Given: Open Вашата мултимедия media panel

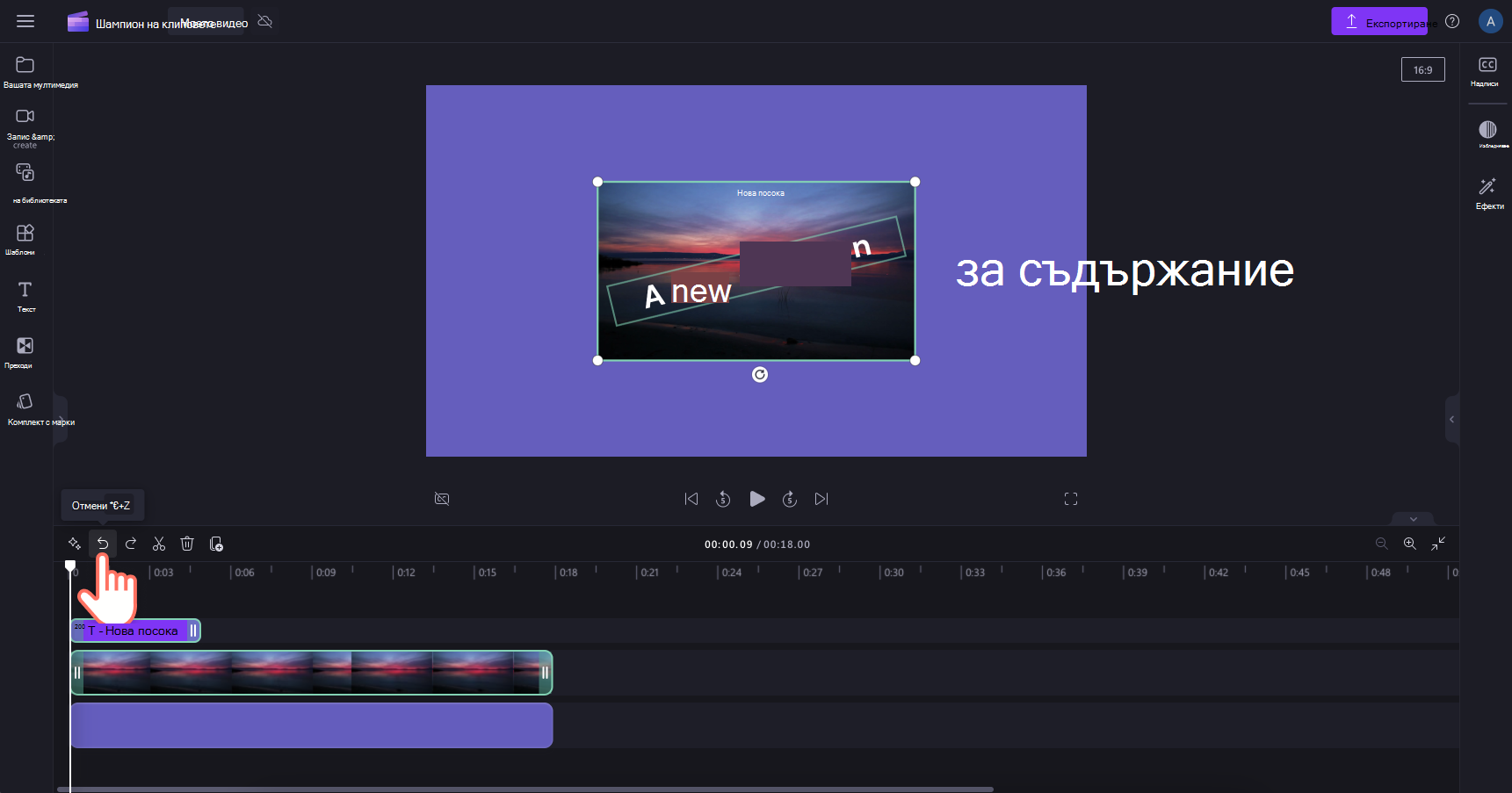Looking at the screenshot, I should [x=25, y=71].
